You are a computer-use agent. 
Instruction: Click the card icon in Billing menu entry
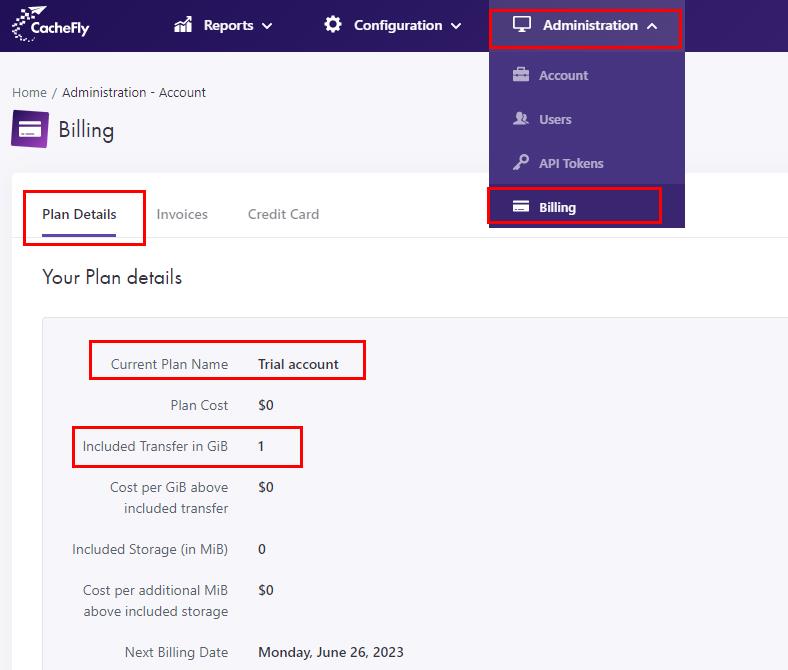(520, 207)
